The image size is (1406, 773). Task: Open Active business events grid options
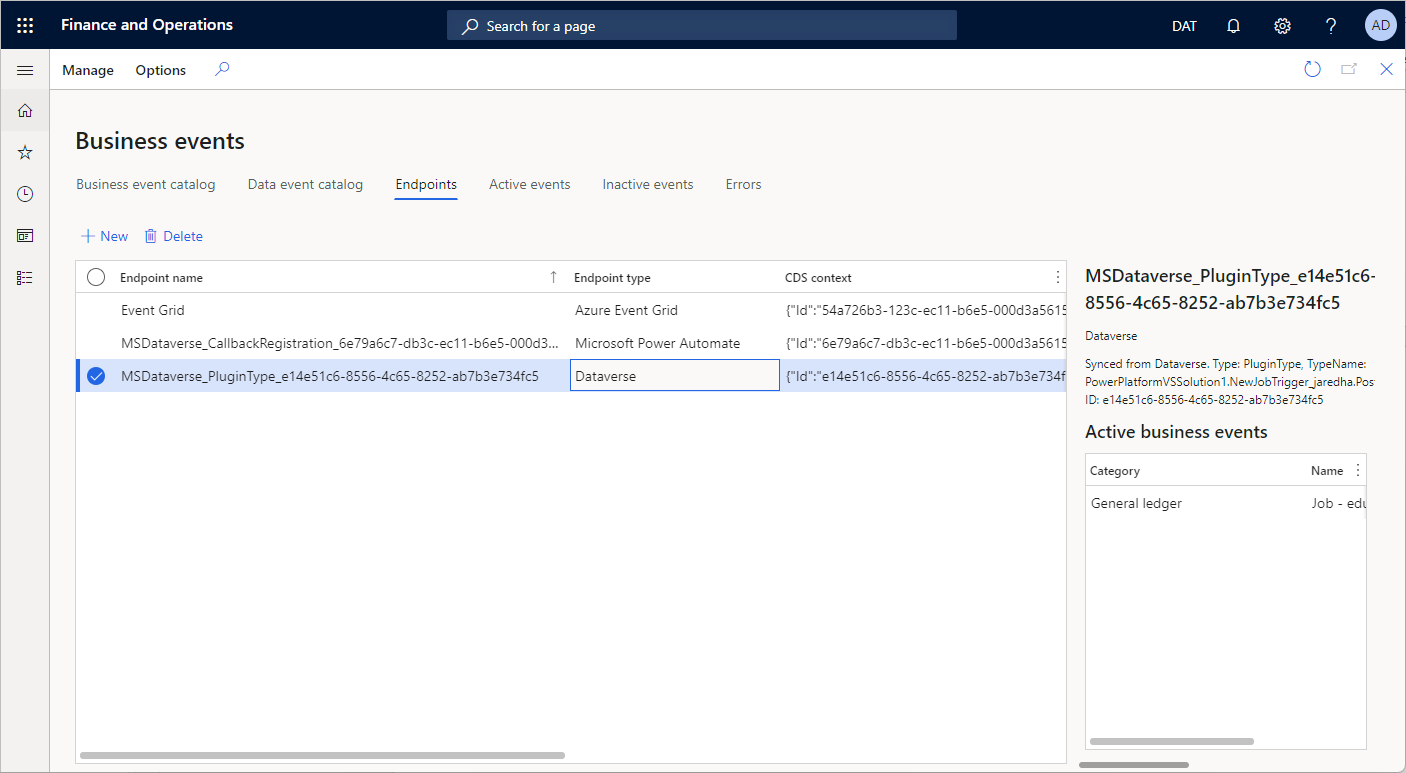(1357, 470)
